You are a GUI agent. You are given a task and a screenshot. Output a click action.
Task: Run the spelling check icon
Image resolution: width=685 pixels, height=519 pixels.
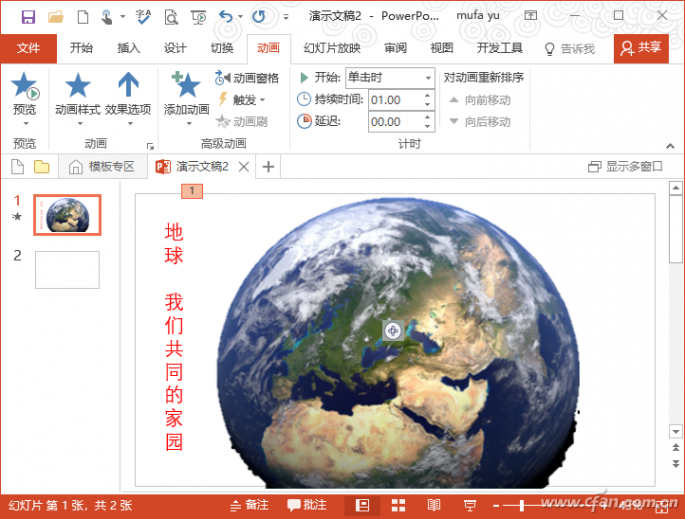click(x=143, y=17)
